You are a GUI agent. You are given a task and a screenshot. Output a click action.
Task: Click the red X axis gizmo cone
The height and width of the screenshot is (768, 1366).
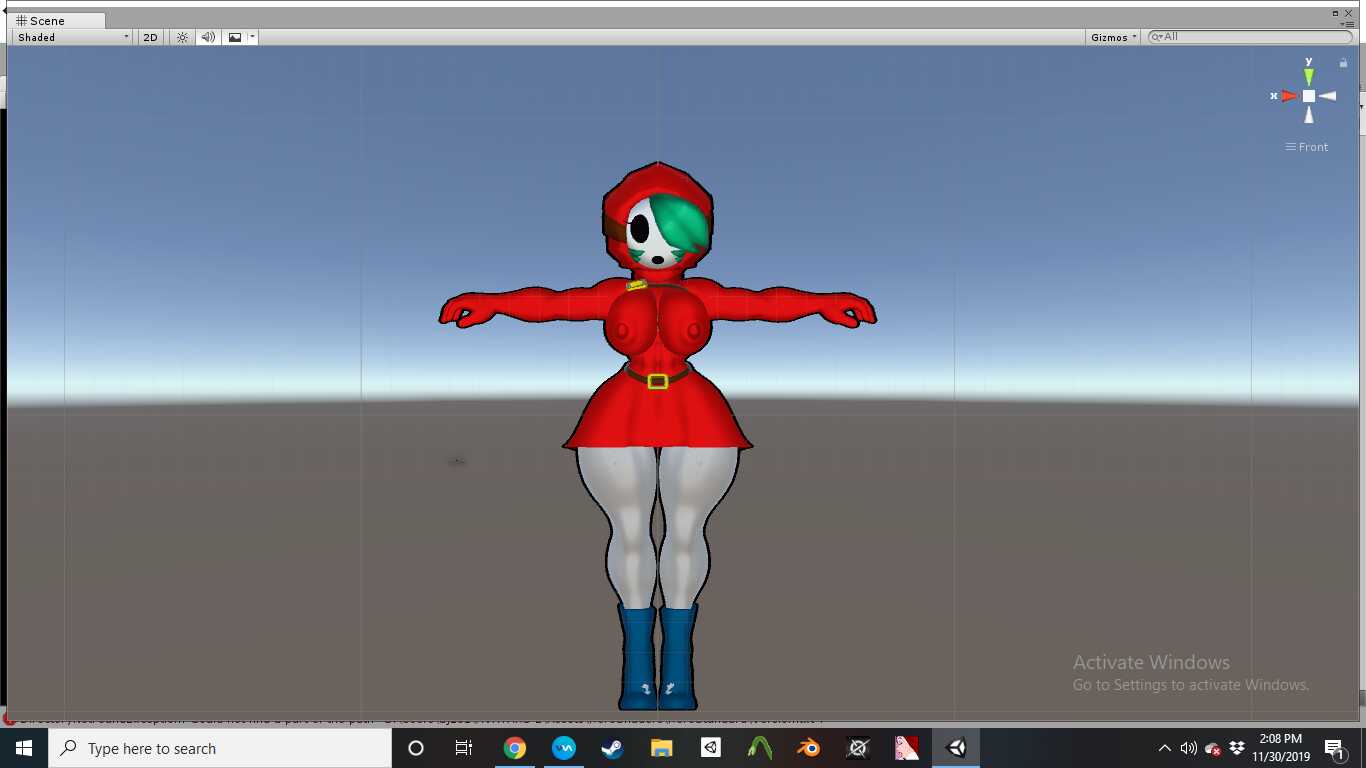point(1289,96)
